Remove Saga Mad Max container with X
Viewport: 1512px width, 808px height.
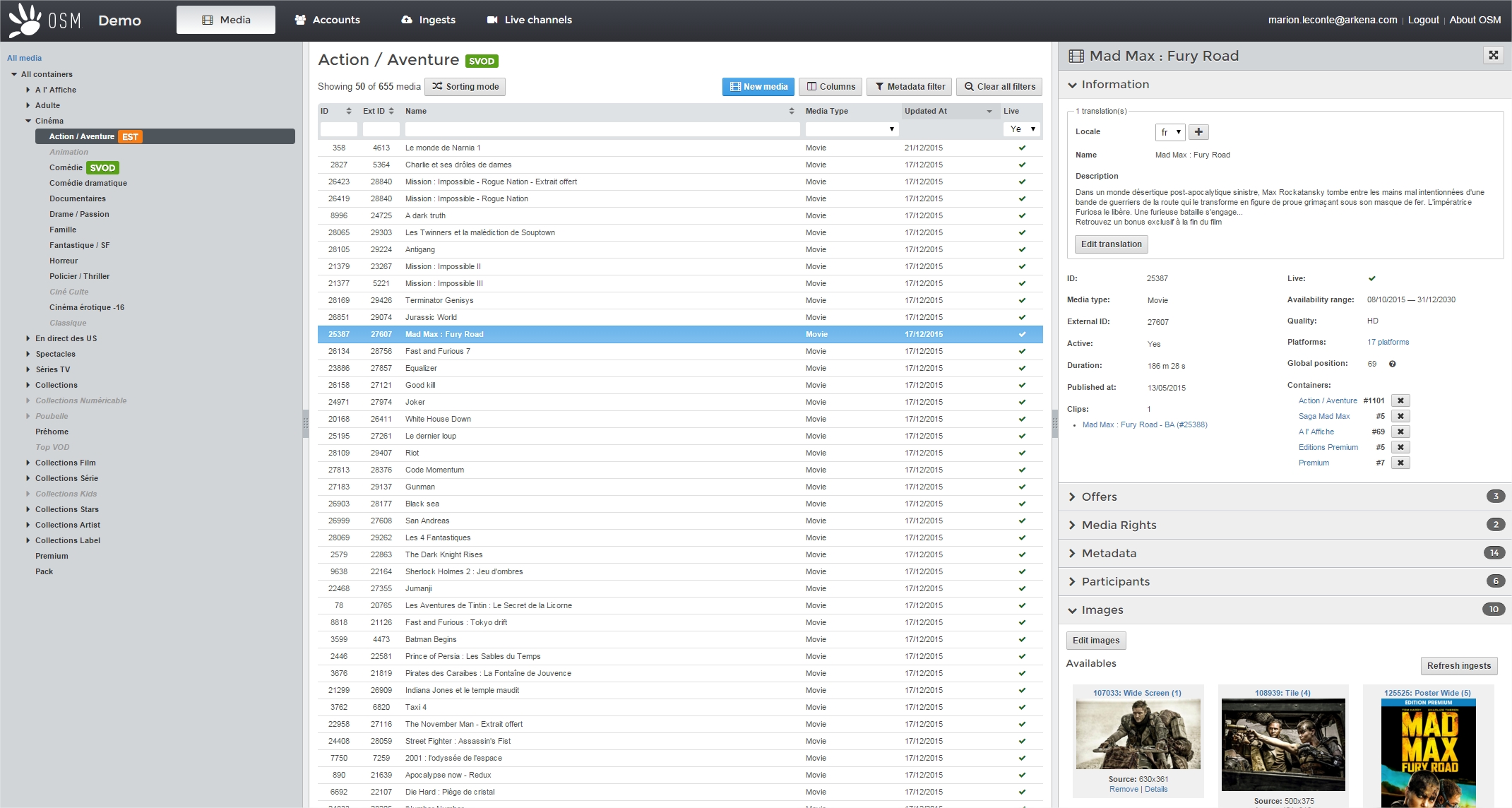coord(1400,416)
